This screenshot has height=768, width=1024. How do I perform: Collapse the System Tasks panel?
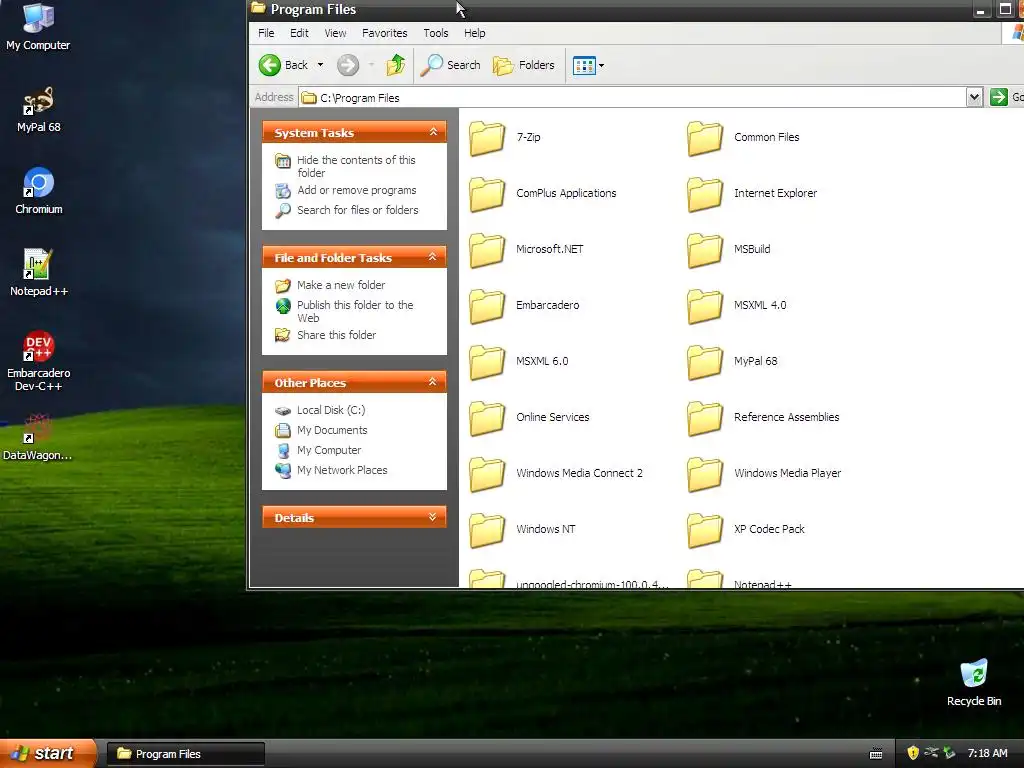click(x=433, y=133)
